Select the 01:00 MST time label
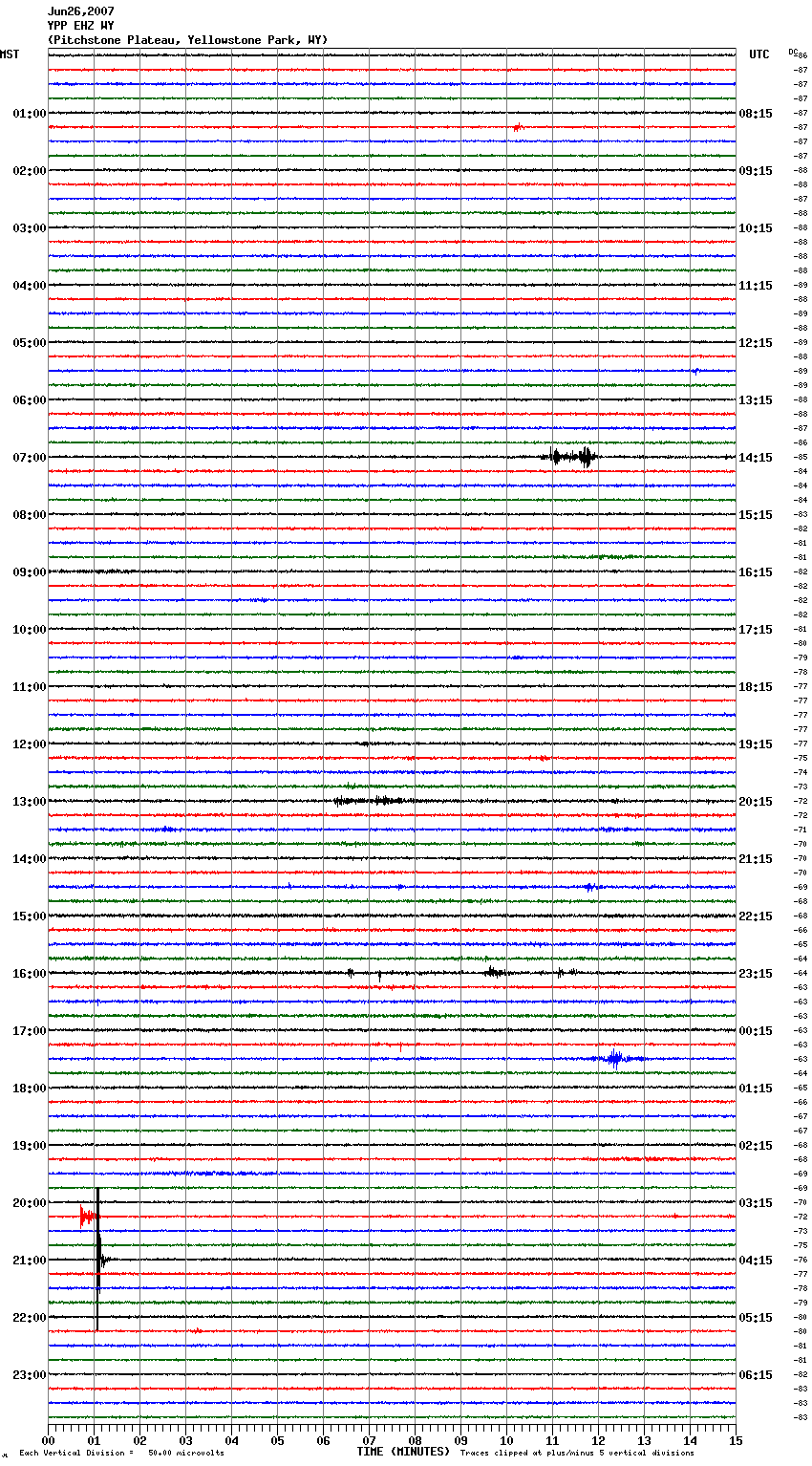812x1466 pixels. [30, 114]
